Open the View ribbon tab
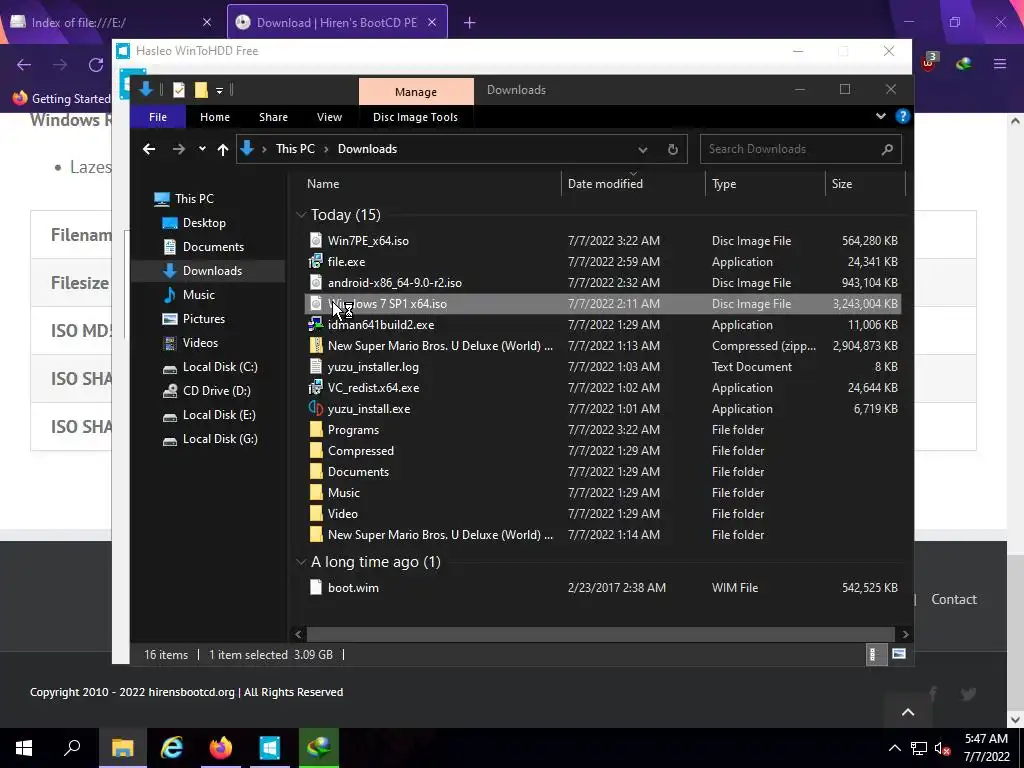 coord(329,117)
